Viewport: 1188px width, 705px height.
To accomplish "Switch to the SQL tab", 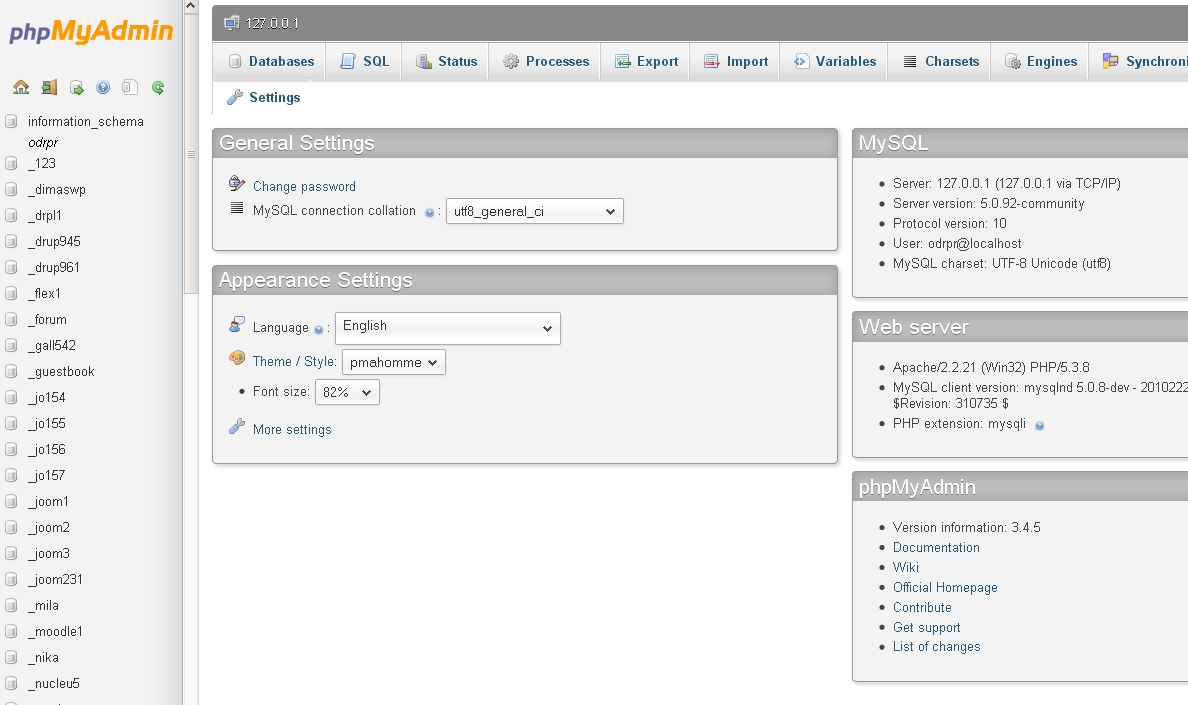I will point(364,61).
